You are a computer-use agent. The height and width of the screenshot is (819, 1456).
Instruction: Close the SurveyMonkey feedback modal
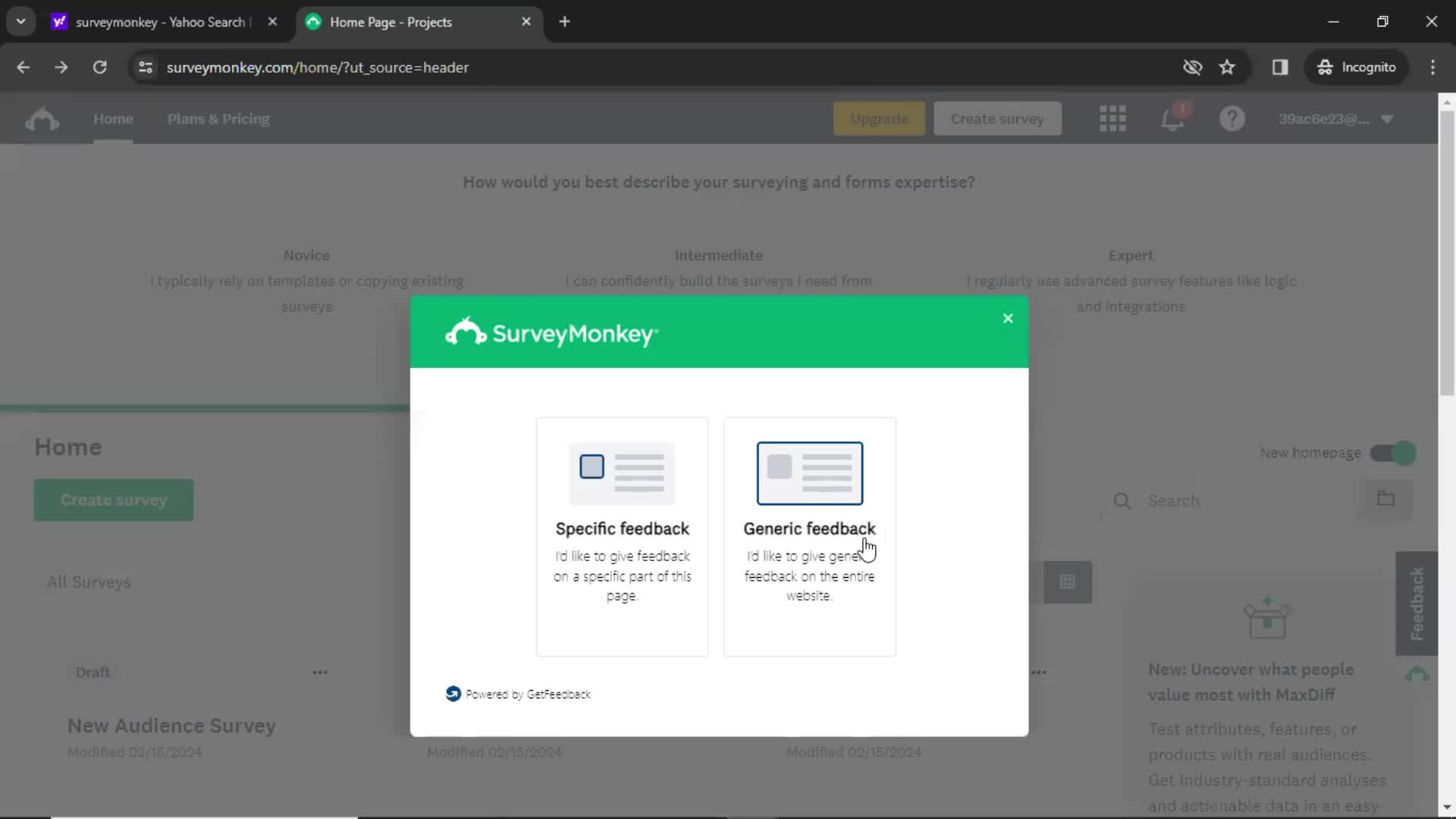1008,318
